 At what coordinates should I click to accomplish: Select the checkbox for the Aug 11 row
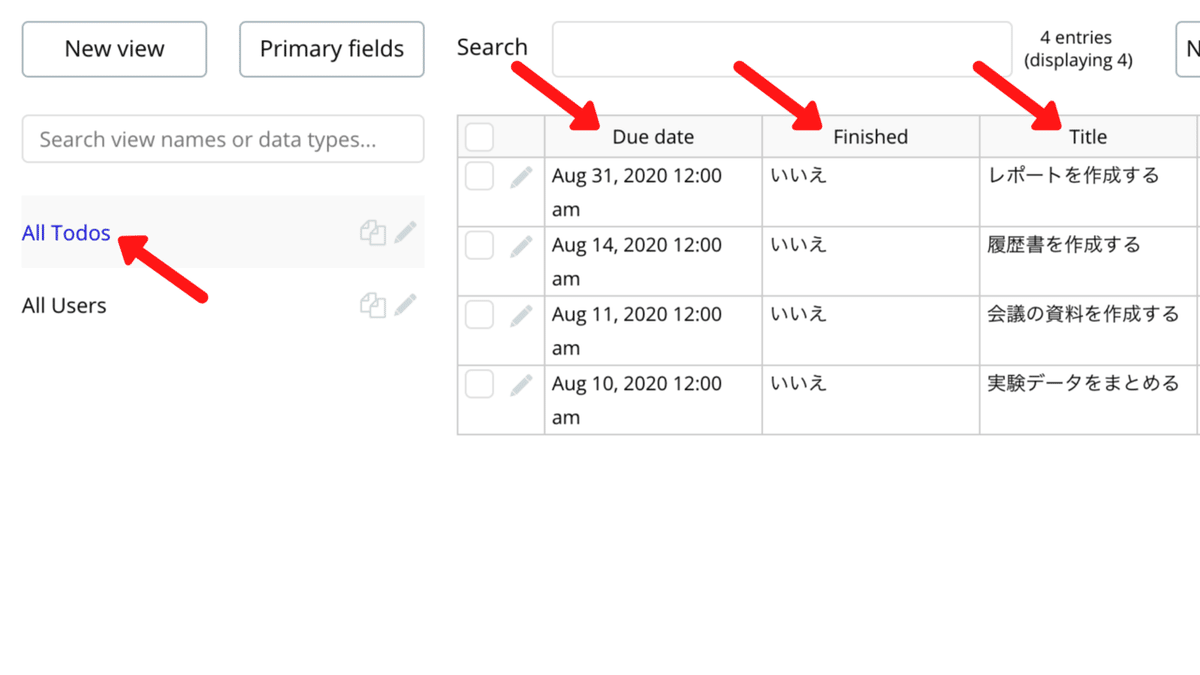(x=480, y=316)
